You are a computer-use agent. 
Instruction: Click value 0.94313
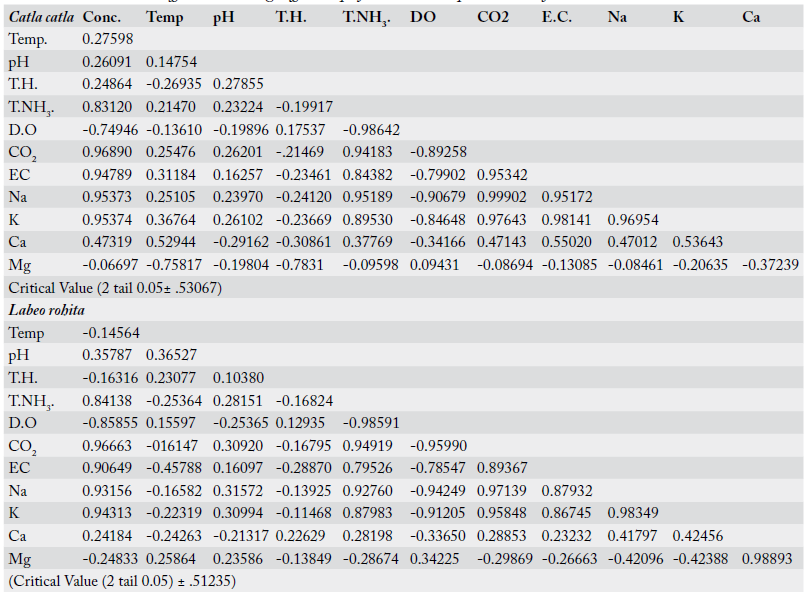107,513
